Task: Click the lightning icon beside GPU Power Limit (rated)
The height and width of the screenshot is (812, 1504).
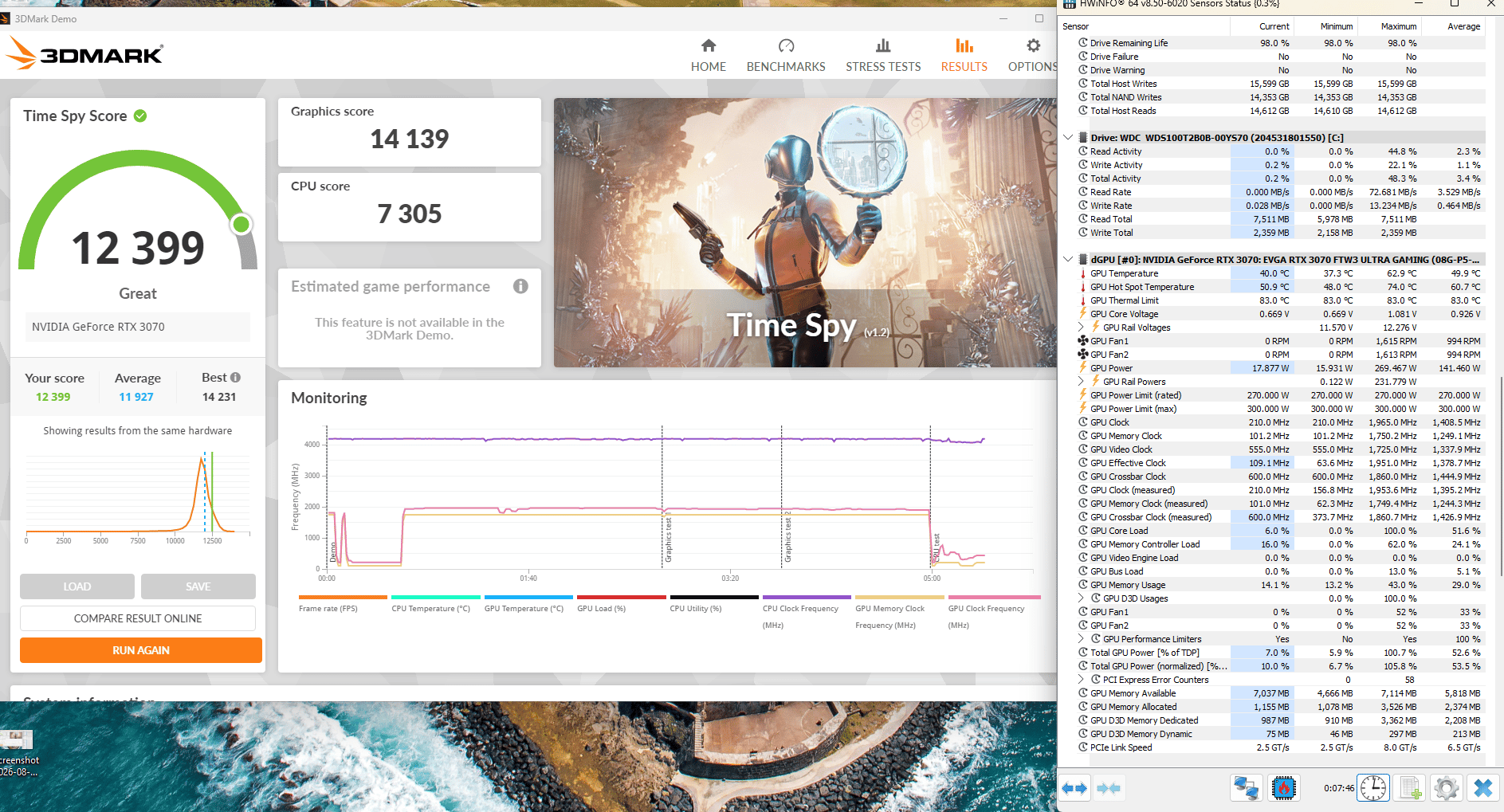Action: (1083, 395)
